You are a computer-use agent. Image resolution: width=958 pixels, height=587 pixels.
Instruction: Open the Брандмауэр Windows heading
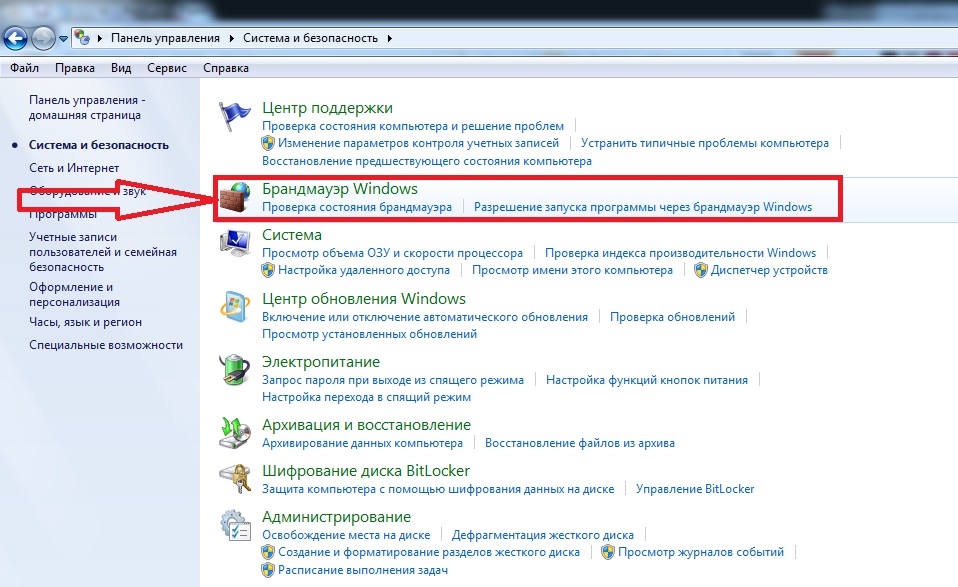pyautogui.click(x=340, y=189)
